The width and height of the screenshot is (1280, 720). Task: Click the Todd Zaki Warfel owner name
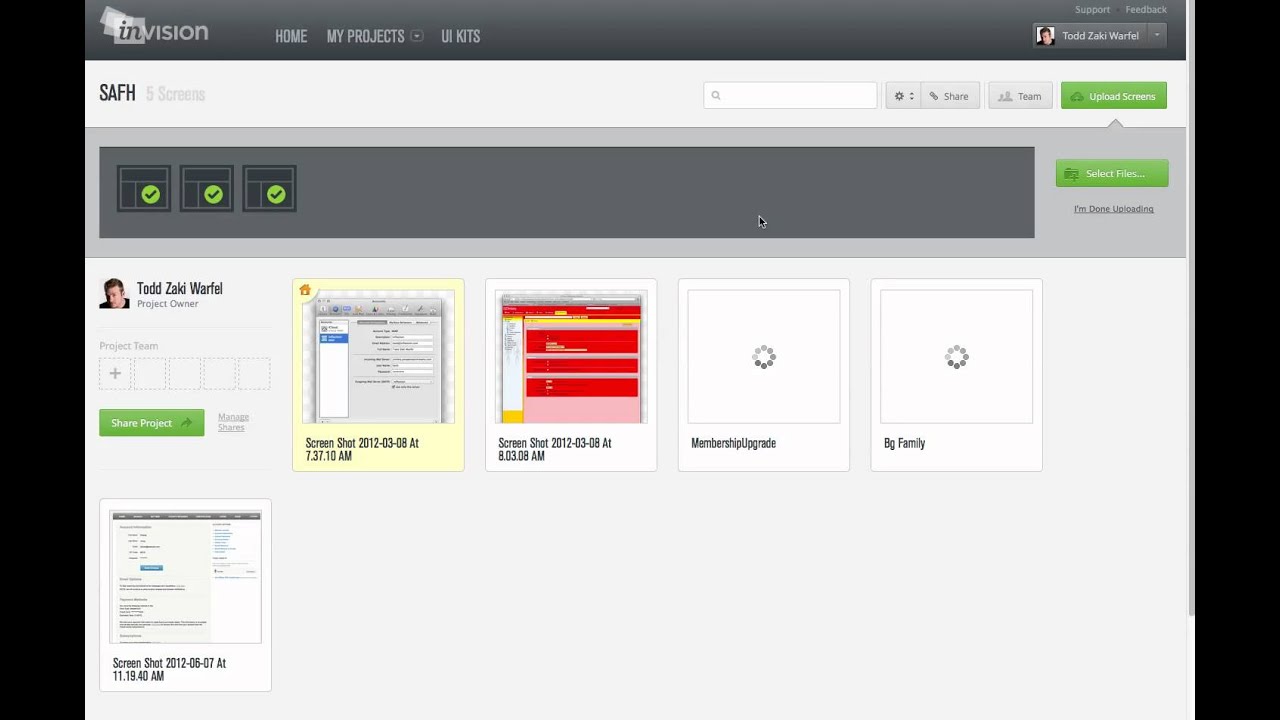pos(180,288)
